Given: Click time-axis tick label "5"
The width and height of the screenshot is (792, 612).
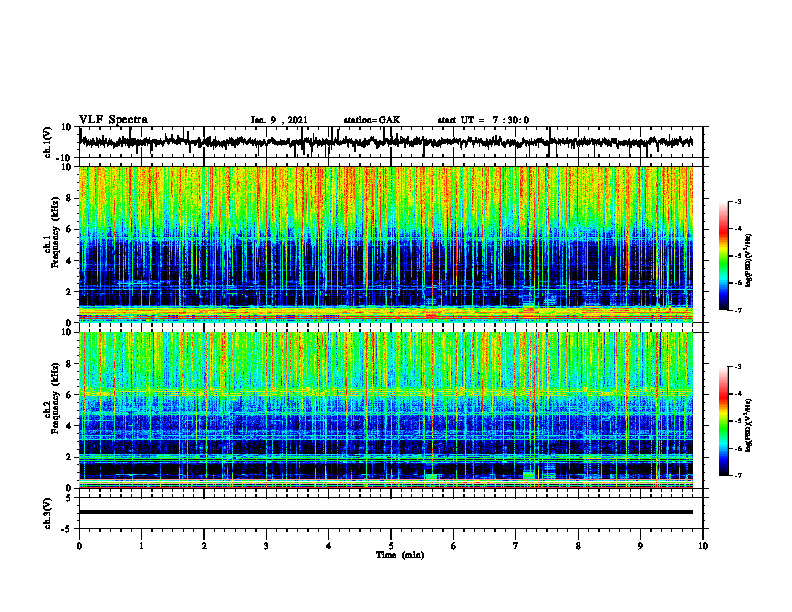Looking at the screenshot, I should [391, 546].
